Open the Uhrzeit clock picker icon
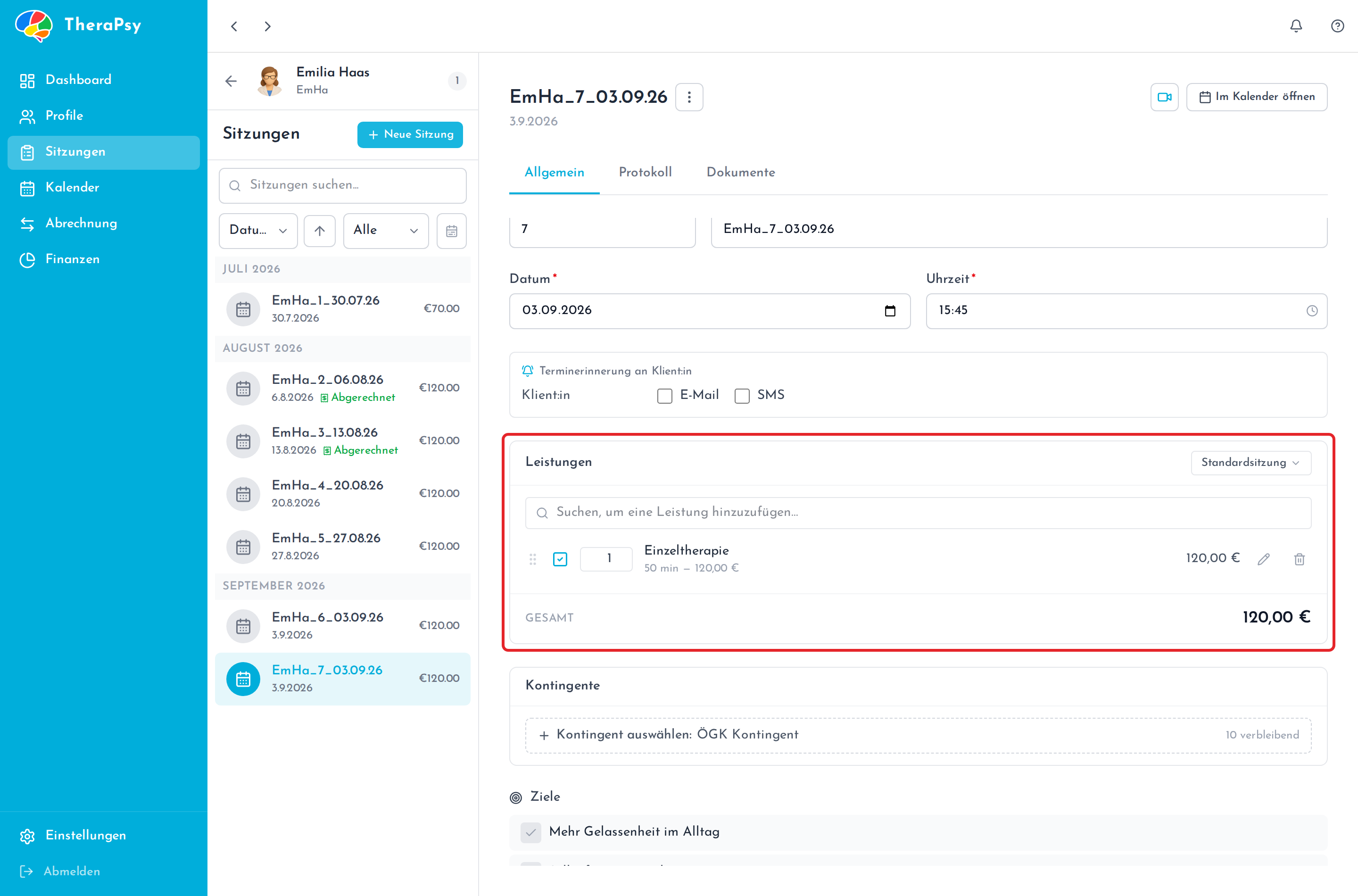1358x896 pixels. coord(1312,311)
